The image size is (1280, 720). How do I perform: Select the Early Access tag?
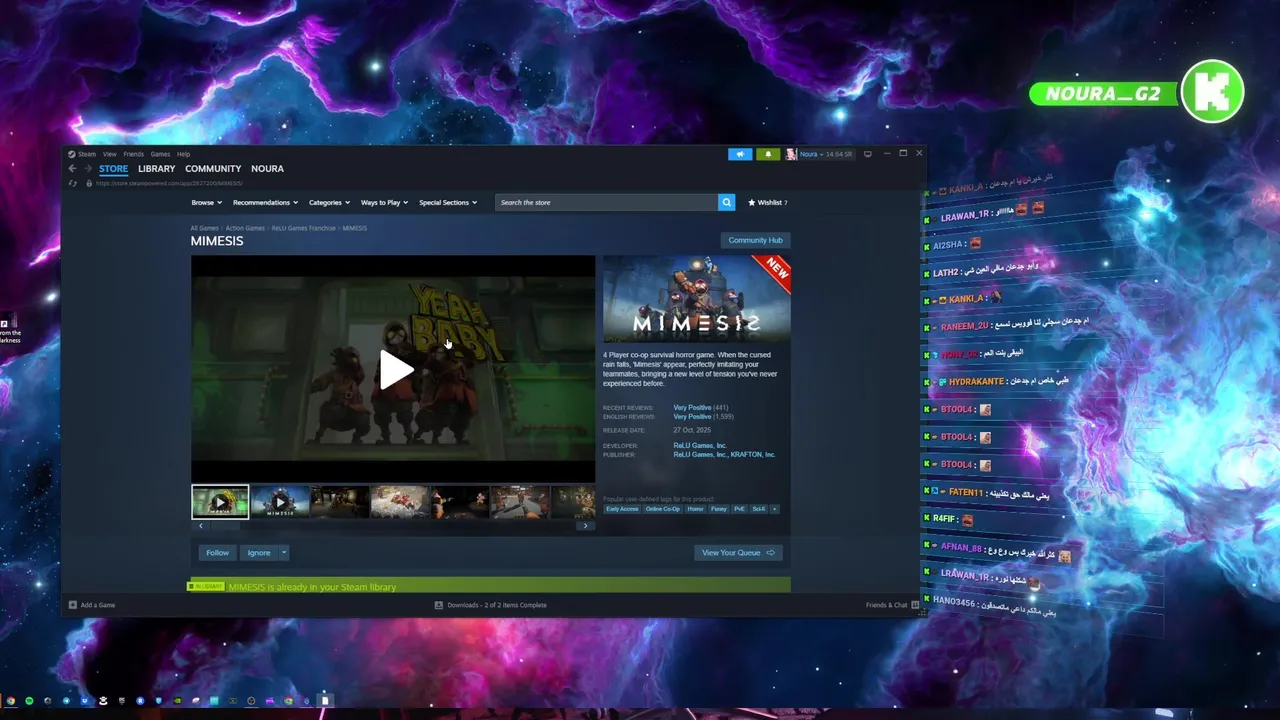point(622,509)
